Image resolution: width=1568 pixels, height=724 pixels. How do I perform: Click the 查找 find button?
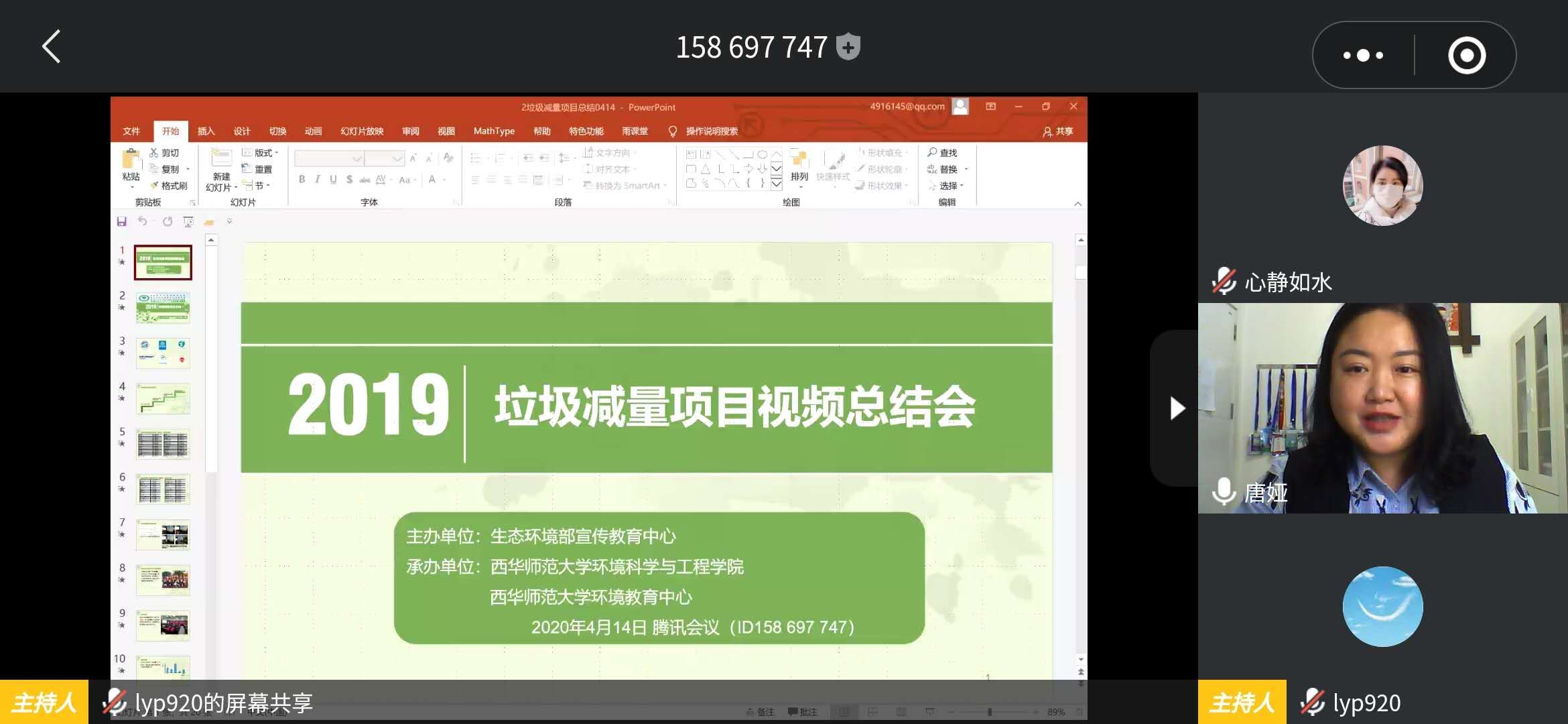pyautogui.click(x=942, y=153)
